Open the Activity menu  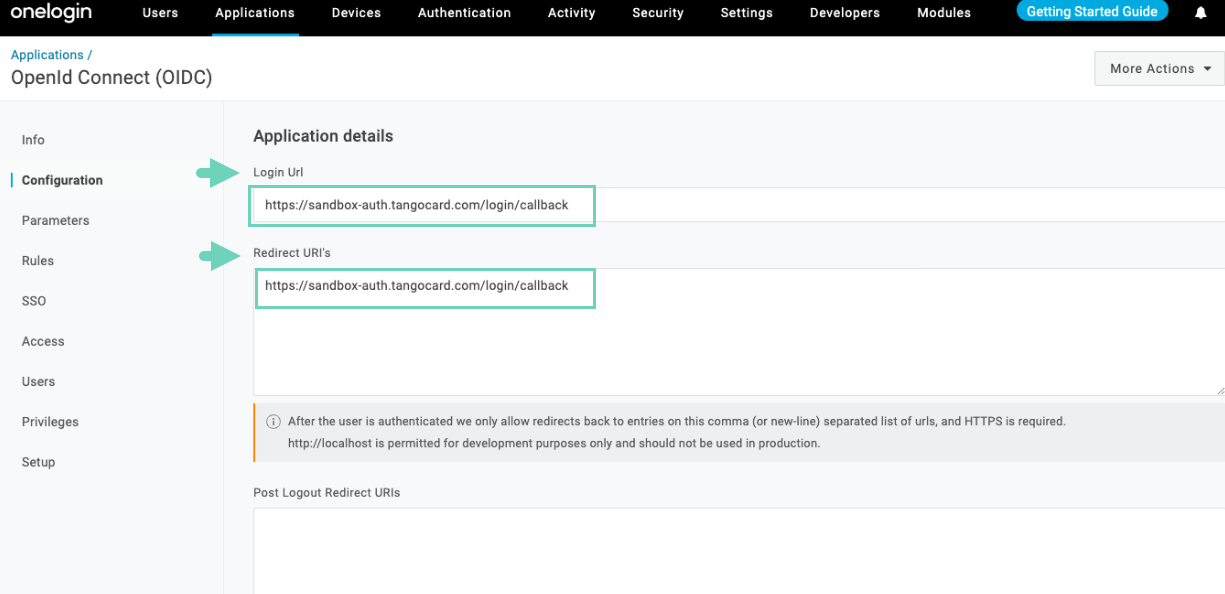(571, 13)
